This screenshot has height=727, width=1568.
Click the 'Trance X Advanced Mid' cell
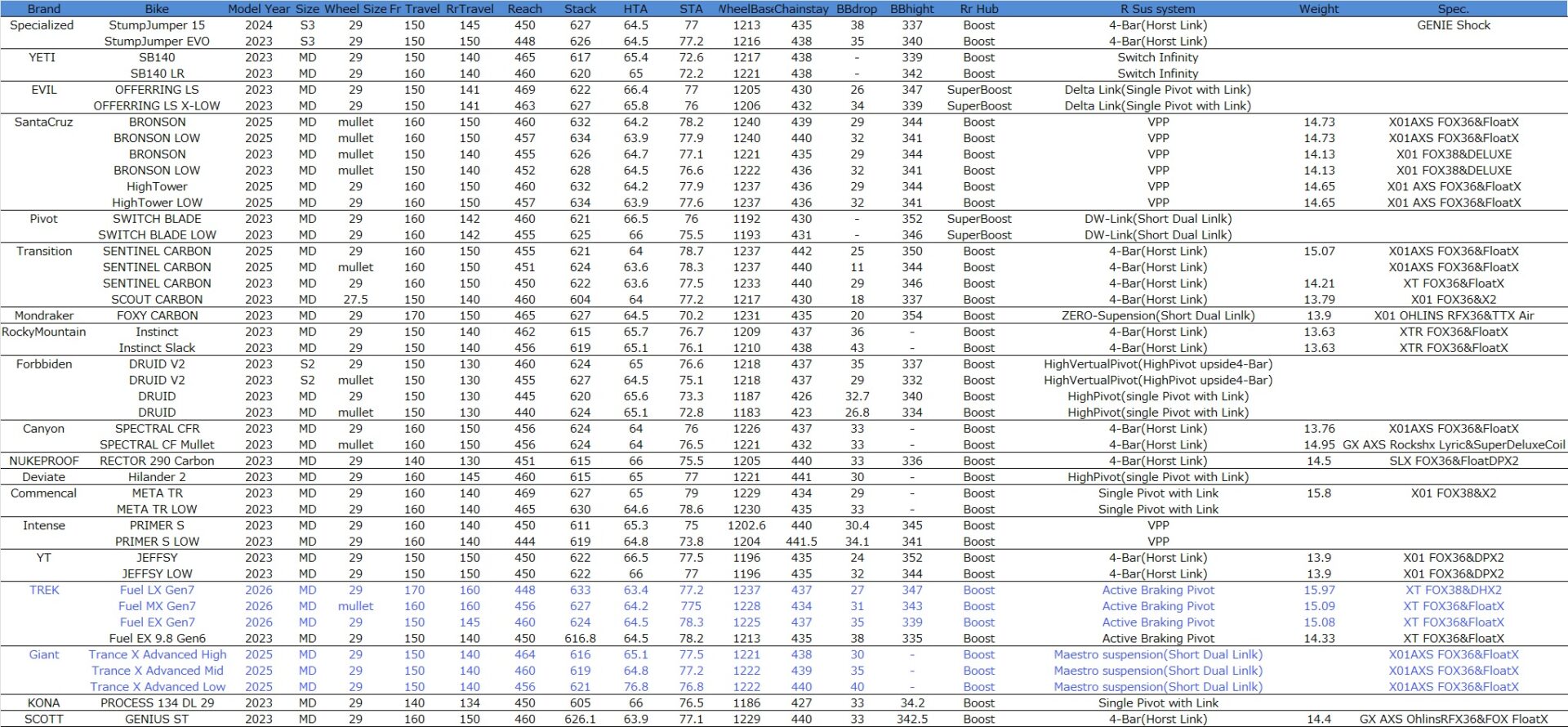click(157, 671)
